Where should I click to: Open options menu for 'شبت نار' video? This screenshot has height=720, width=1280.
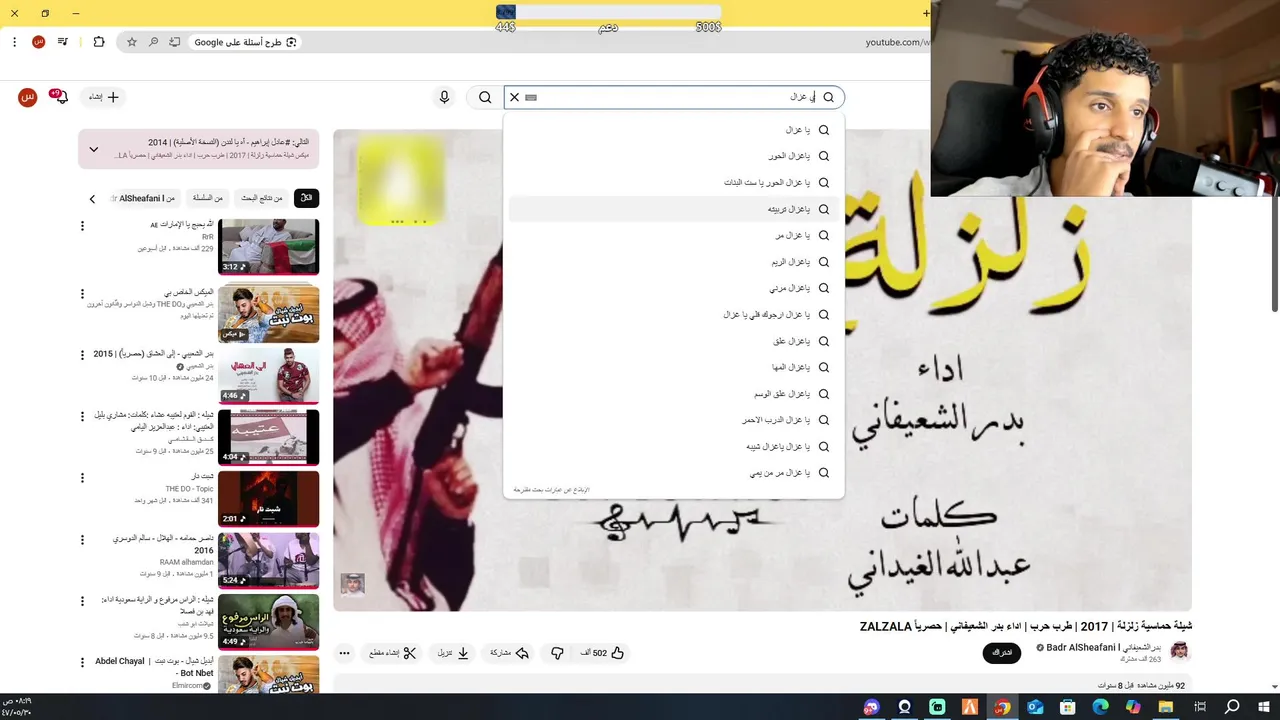[82, 477]
